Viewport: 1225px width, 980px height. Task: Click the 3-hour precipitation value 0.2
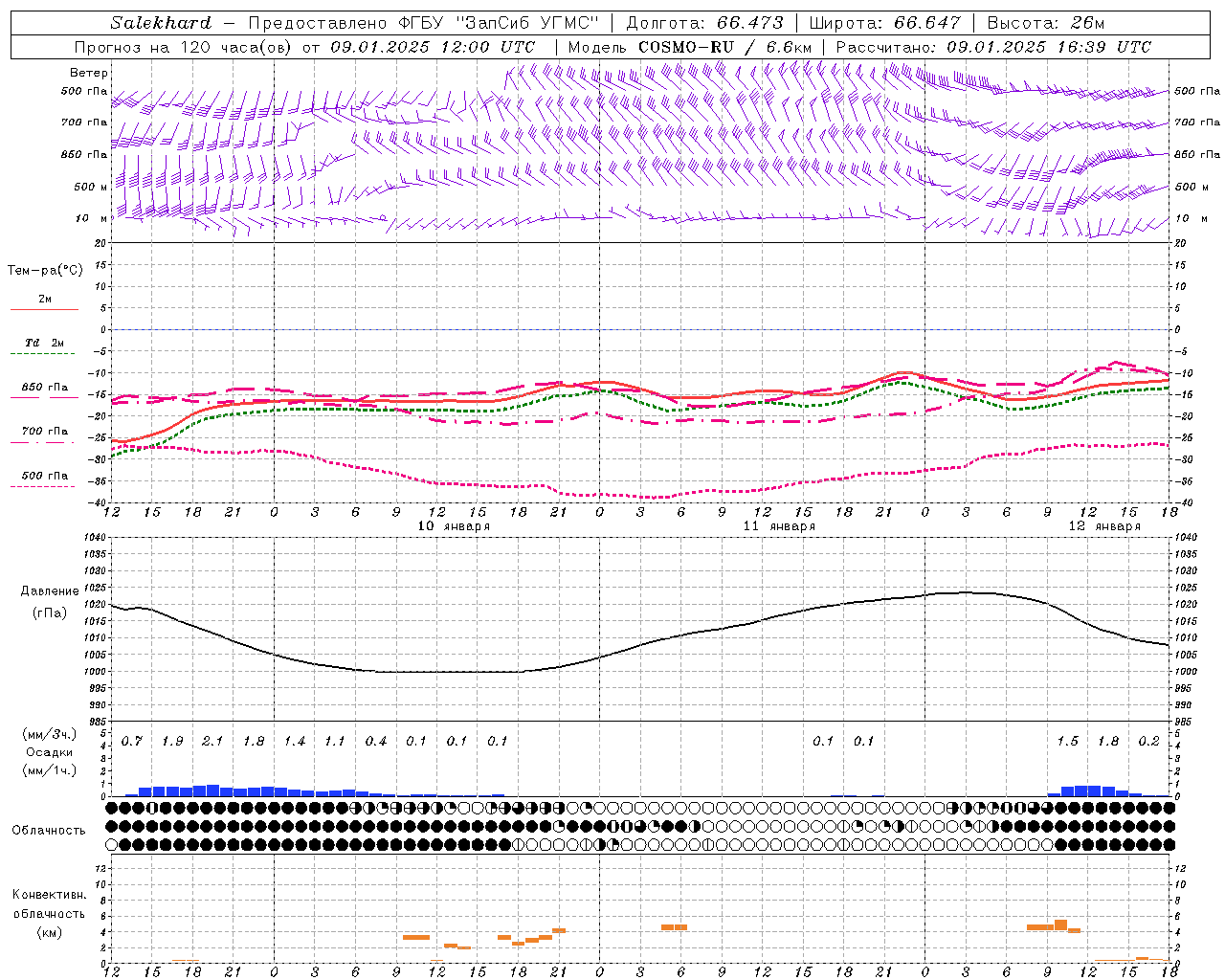[x=1148, y=742]
